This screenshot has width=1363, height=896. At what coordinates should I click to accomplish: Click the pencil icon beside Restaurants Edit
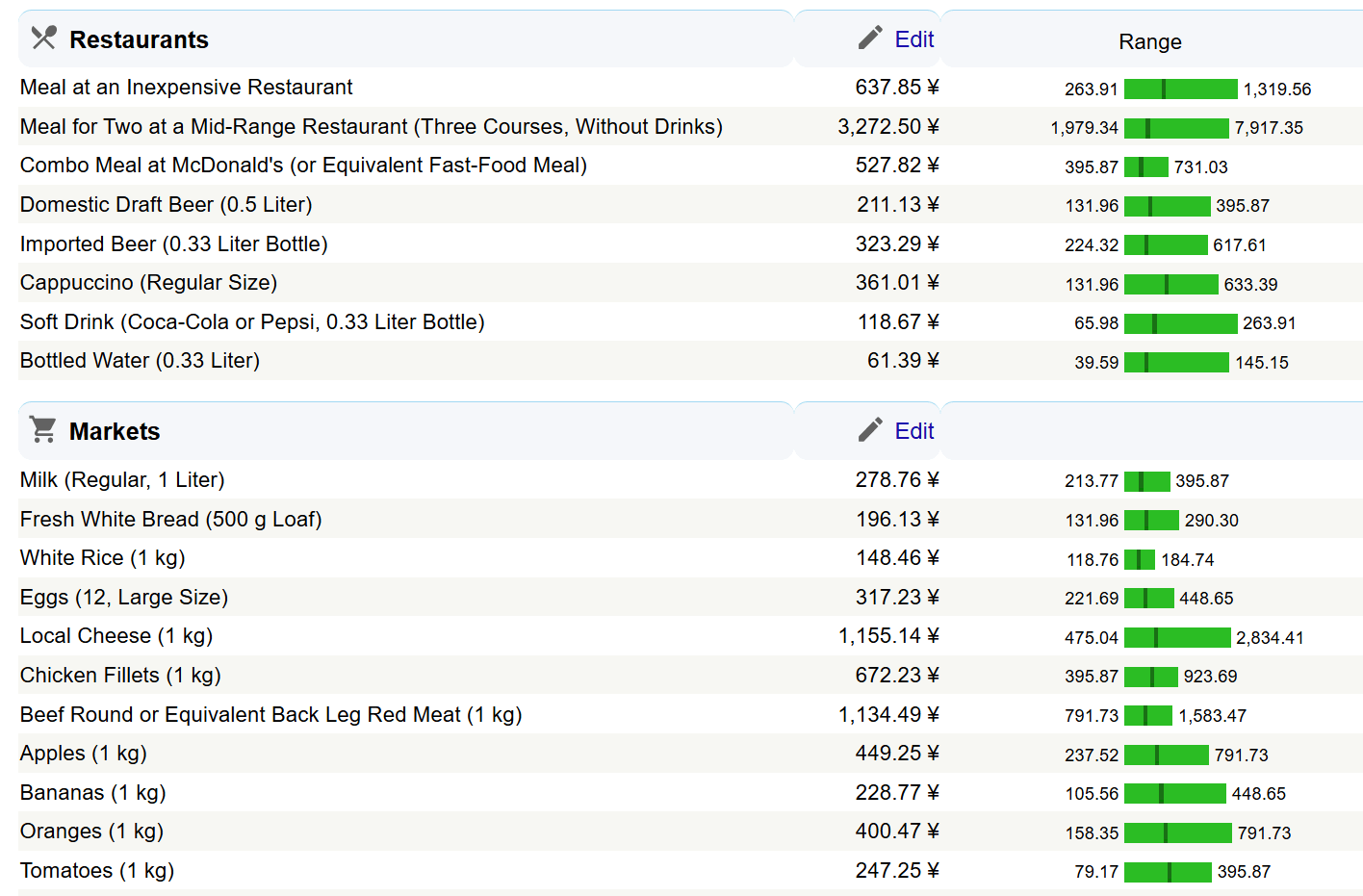pyautogui.click(x=870, y=38)
